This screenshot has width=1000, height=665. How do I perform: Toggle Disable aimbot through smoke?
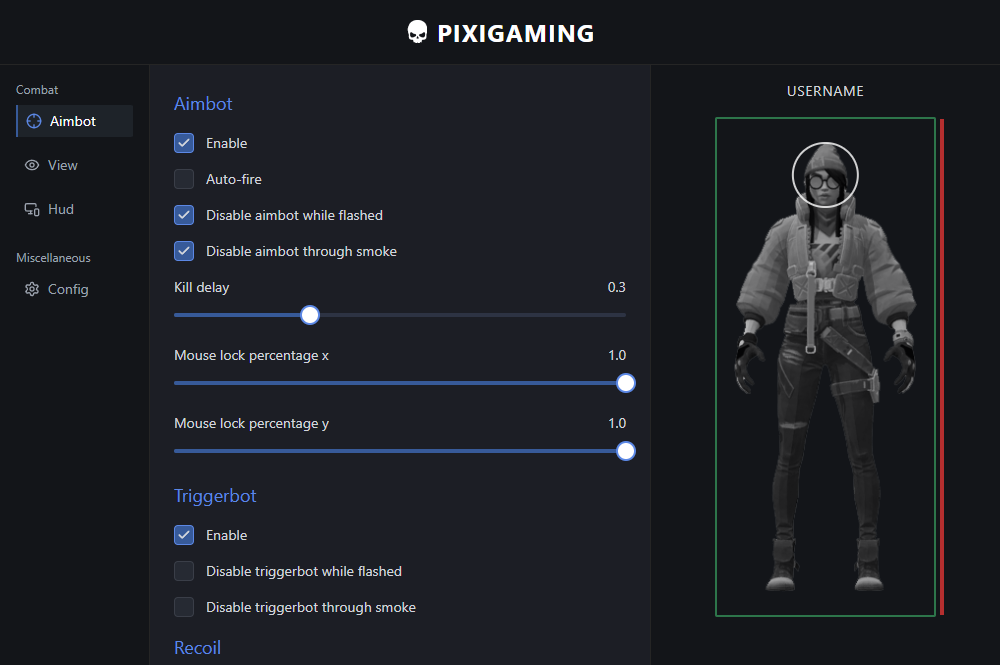pos(184,251)
